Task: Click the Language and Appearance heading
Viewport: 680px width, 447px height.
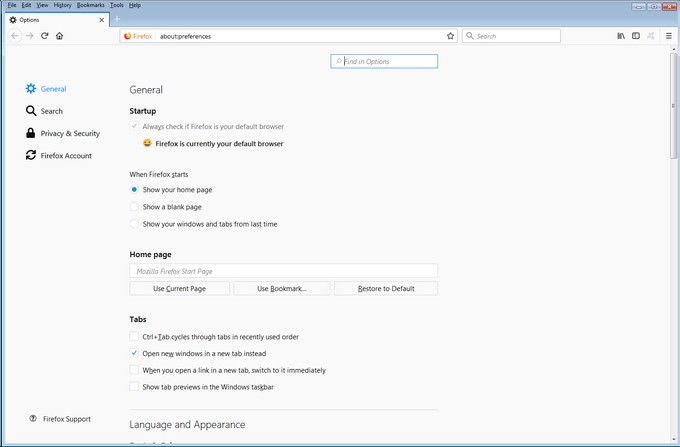Action: click(187, 424)
